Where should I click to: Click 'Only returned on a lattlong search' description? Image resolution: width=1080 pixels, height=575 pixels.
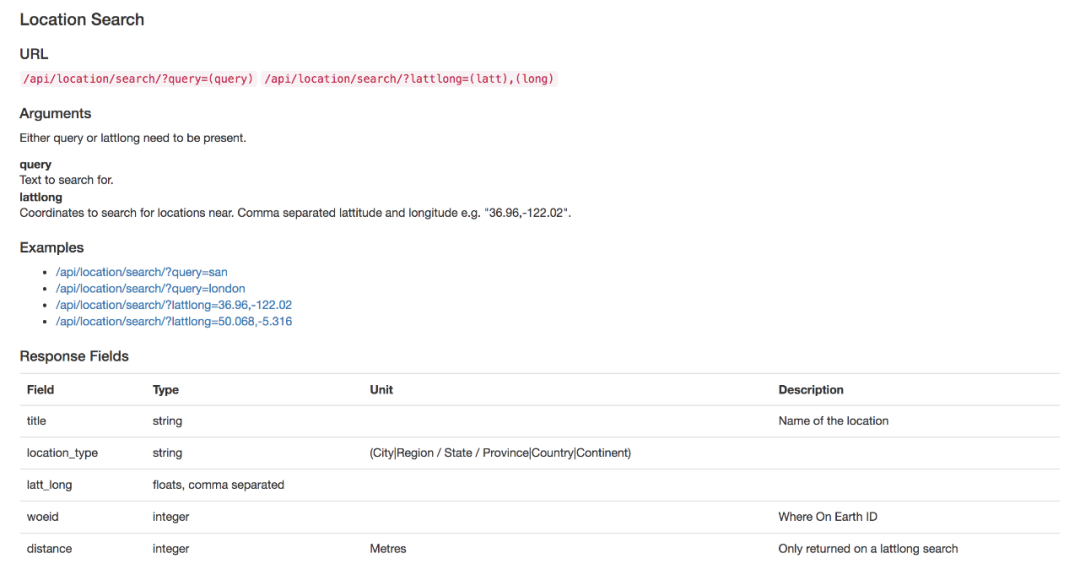[868, 549]
